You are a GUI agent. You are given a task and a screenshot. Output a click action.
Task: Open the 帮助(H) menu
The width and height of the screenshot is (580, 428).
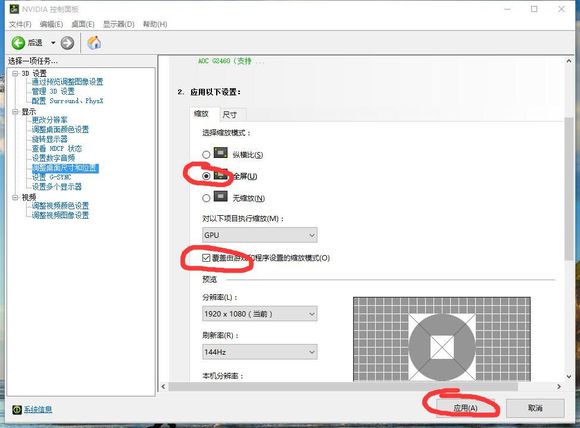(x=155, y=24)
